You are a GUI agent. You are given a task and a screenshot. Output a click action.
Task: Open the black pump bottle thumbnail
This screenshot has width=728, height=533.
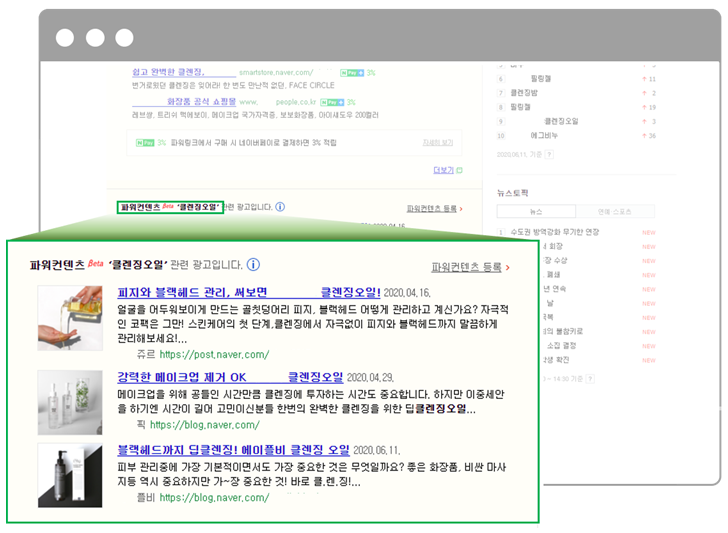coord(70,475)
